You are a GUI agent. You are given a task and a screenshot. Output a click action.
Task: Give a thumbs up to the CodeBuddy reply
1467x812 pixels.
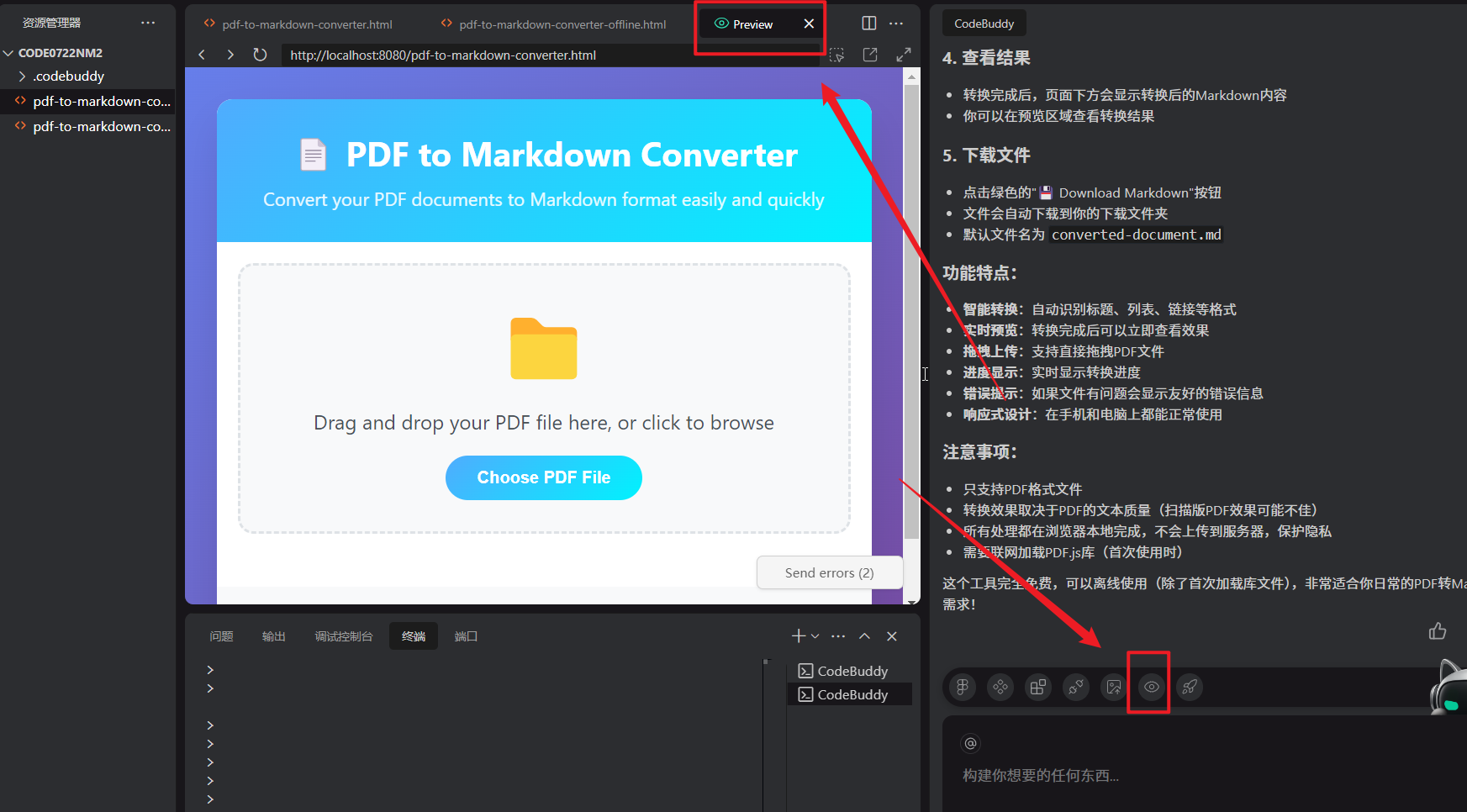(x=1438, y=631)
